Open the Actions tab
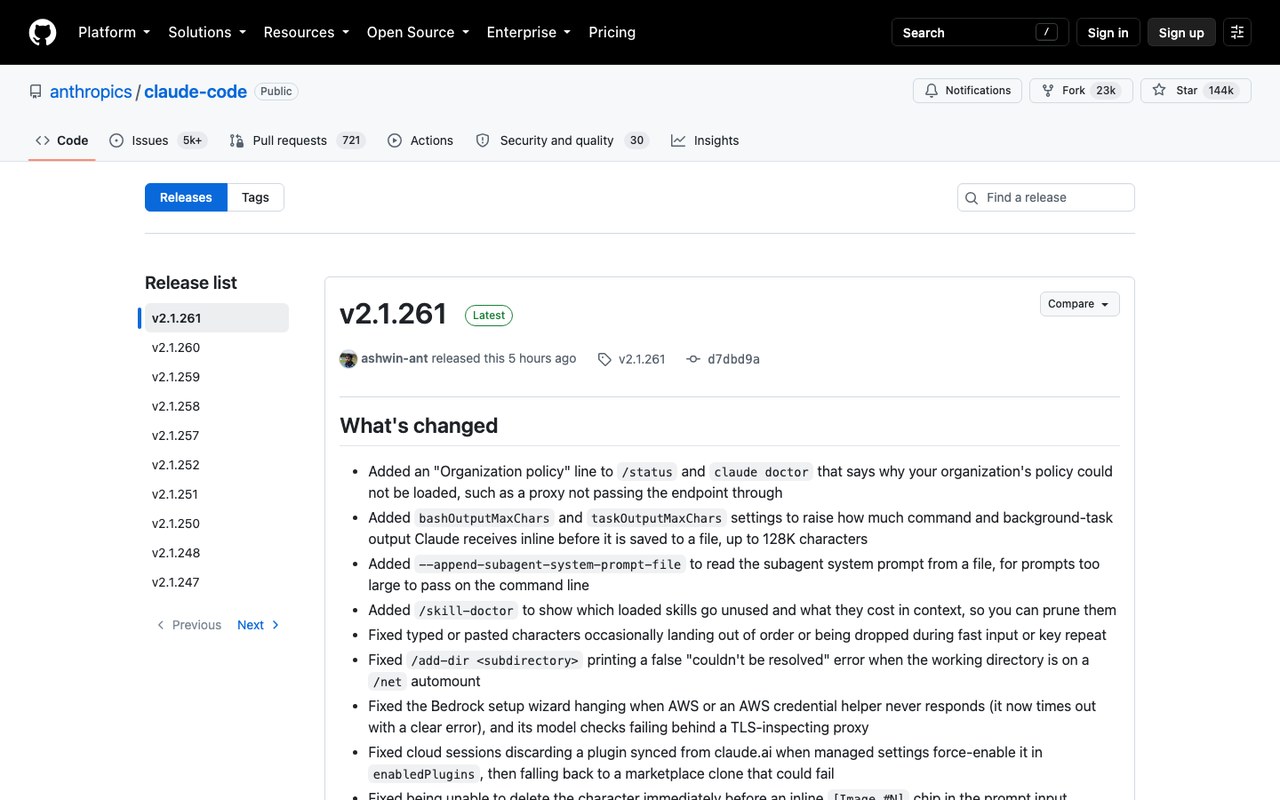The image size is (1280, 800). coord(421,141)
